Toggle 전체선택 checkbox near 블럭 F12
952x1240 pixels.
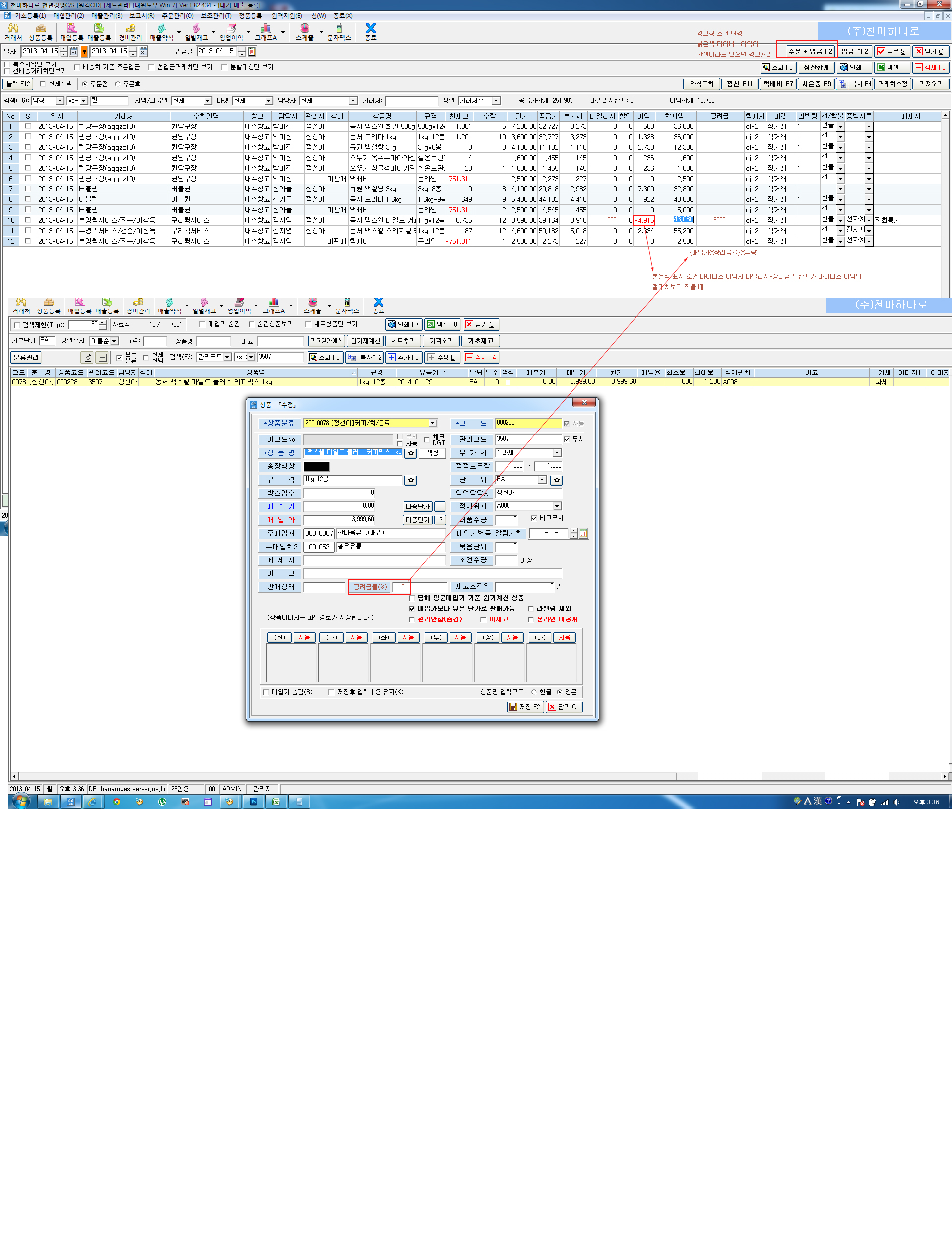42,84
